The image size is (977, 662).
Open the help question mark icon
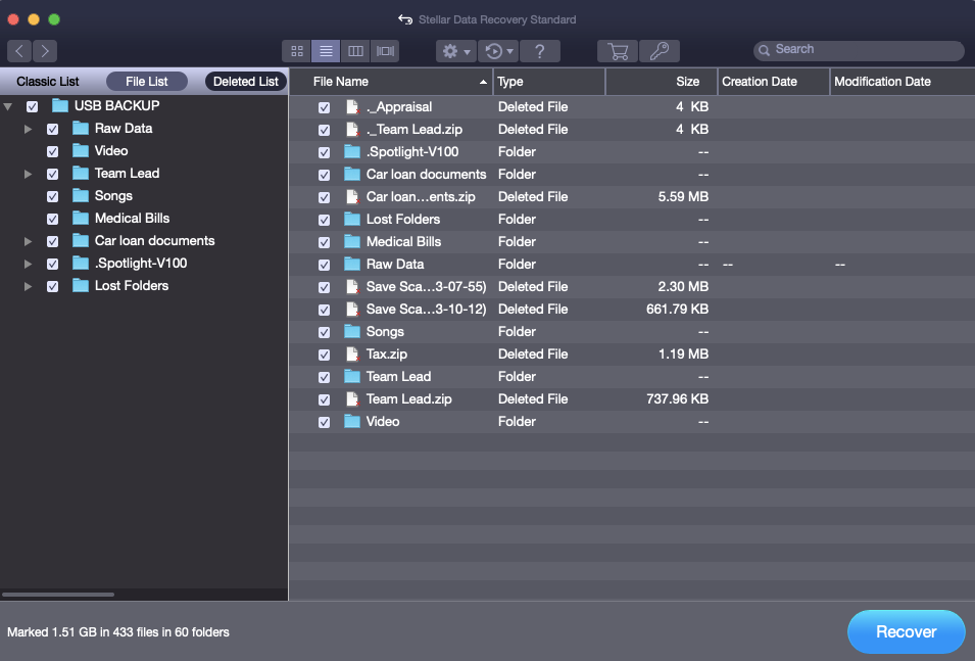pos(540,50)
